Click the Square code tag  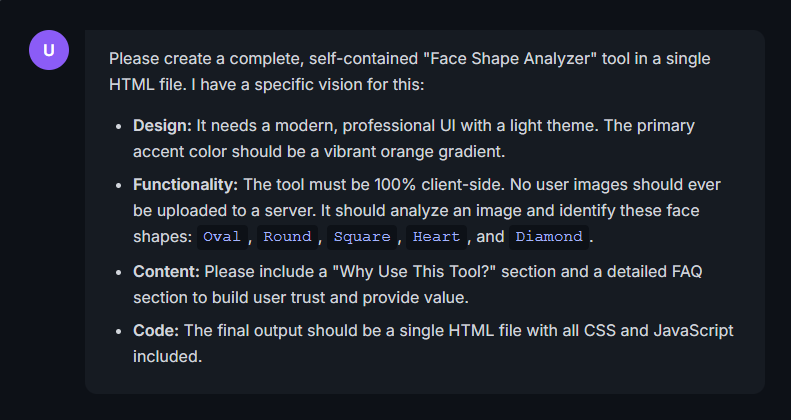(361, 237)
